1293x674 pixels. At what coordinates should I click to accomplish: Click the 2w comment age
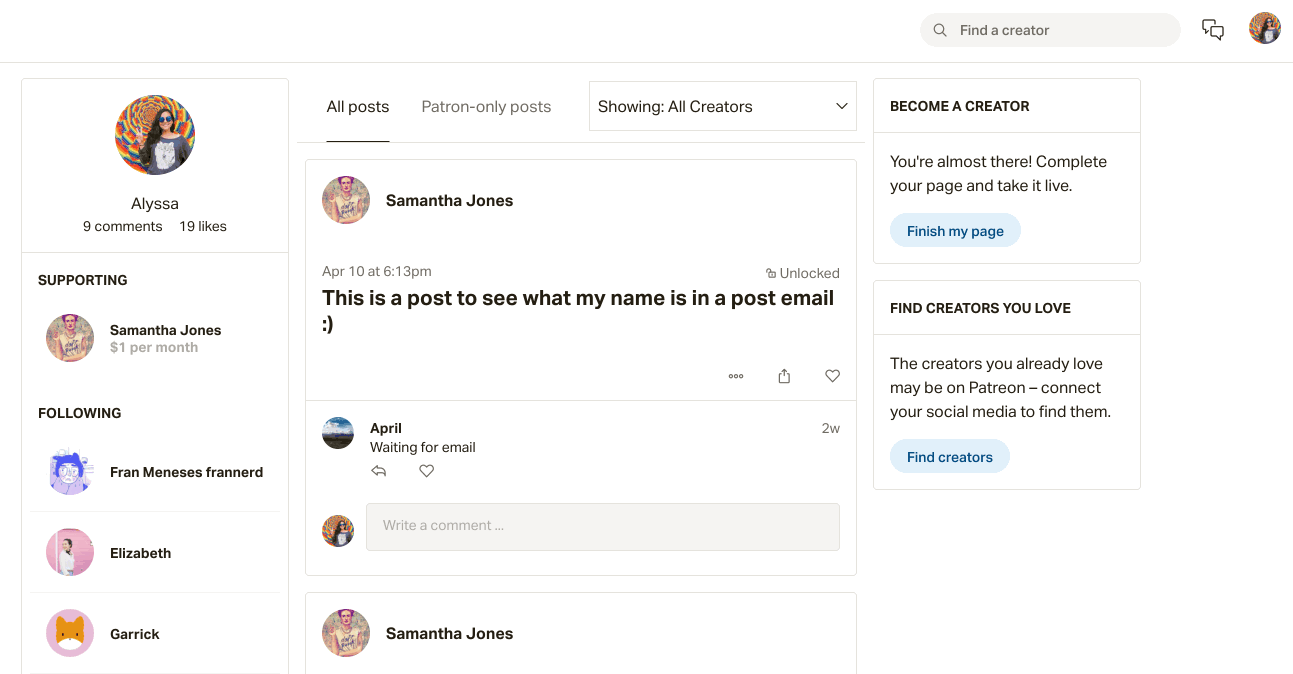tap(831, 428)
